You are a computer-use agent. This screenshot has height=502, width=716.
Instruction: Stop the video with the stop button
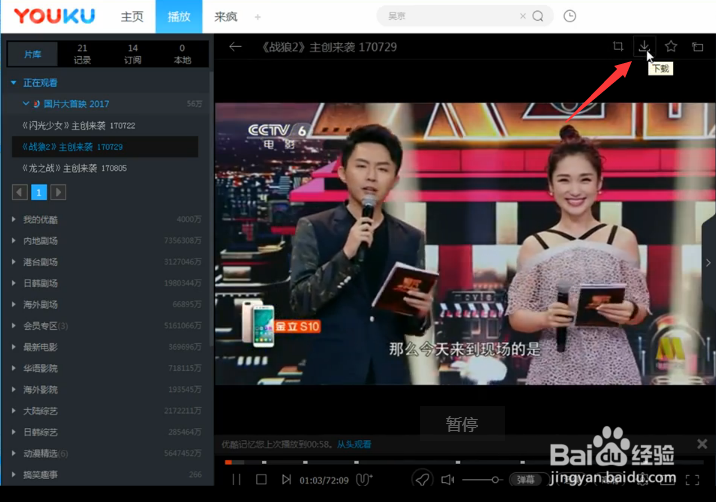tap(261, 479)
